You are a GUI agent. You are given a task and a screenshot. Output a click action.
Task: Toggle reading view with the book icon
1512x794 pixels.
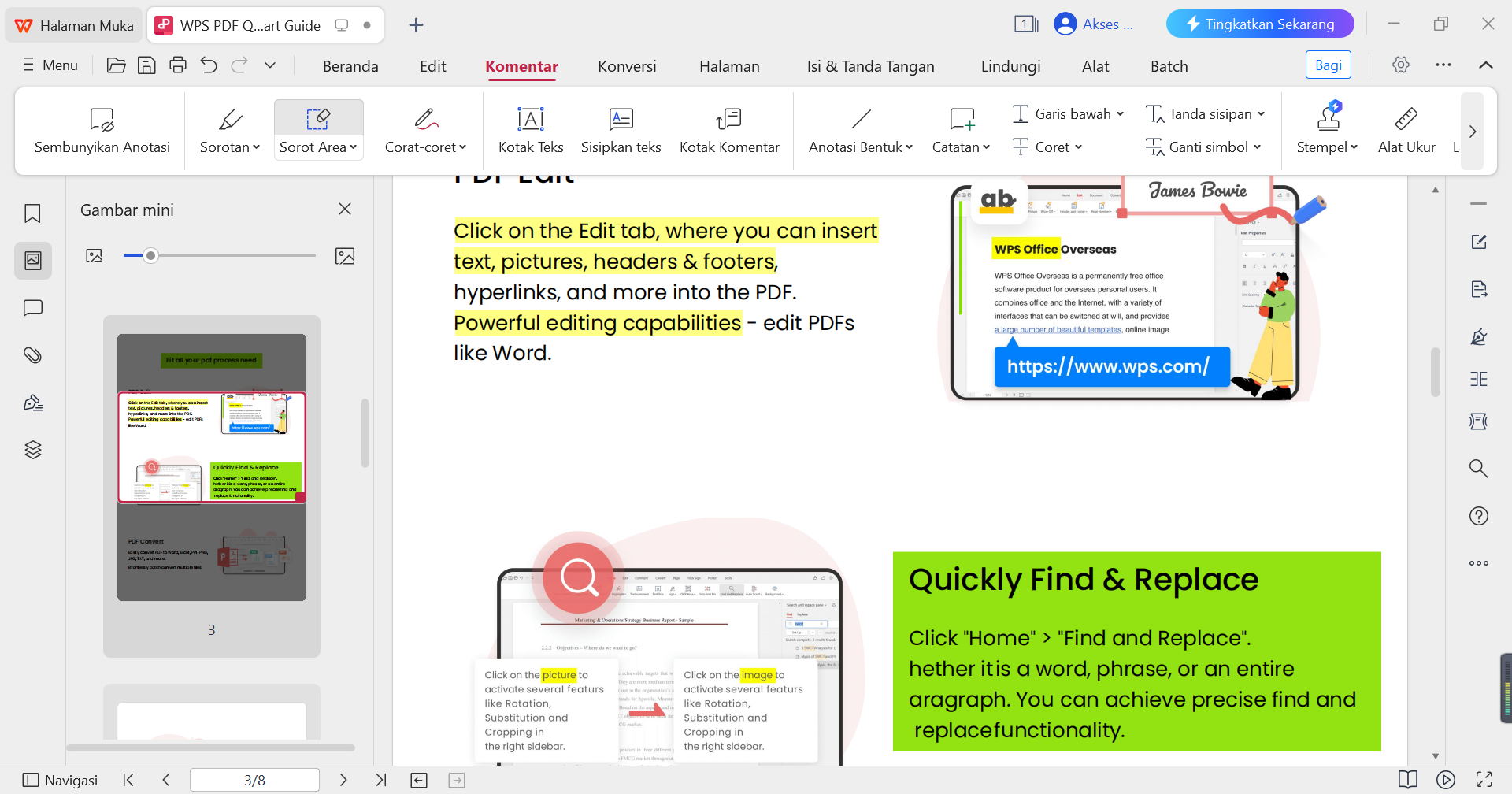(1408, 780)
